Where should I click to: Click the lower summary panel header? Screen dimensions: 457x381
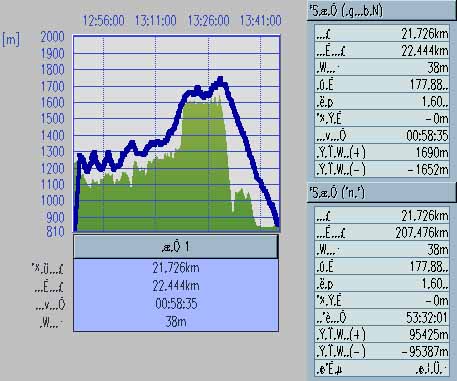pyautogui.click(x=381, y=193)
